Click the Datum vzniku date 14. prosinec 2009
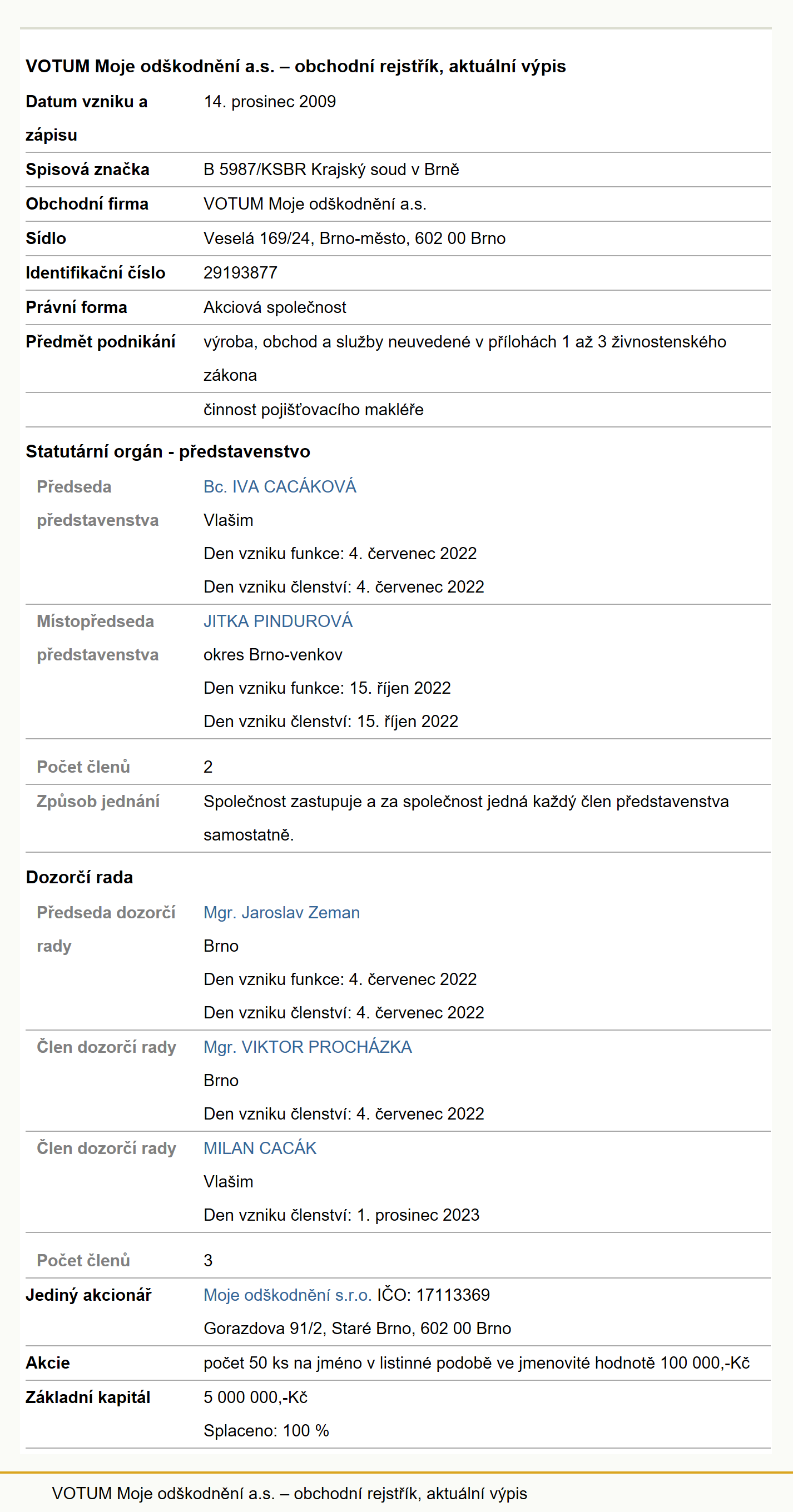Screen dimensions: 793x1512 click(269, 102)
